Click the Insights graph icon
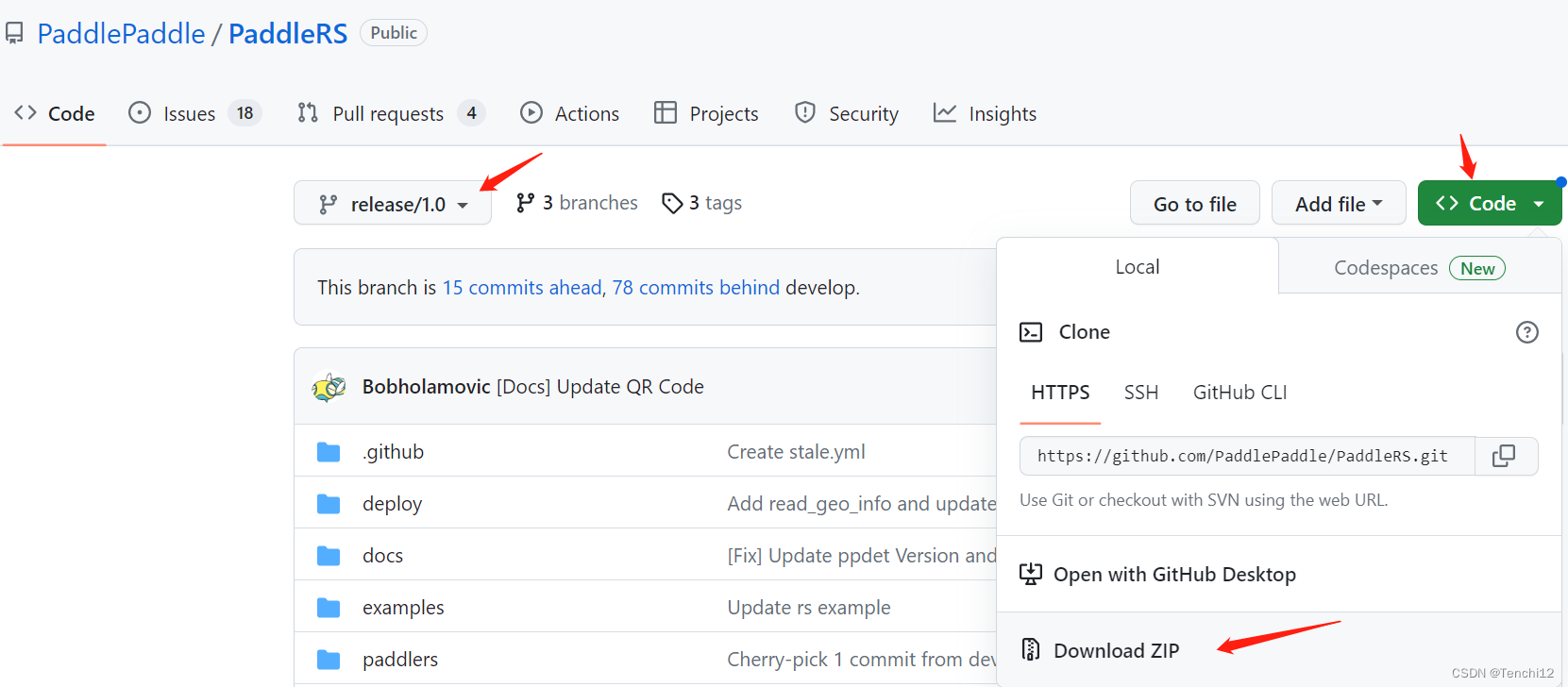The height and width of the screenshot is (687, 1568). point(945,113)
